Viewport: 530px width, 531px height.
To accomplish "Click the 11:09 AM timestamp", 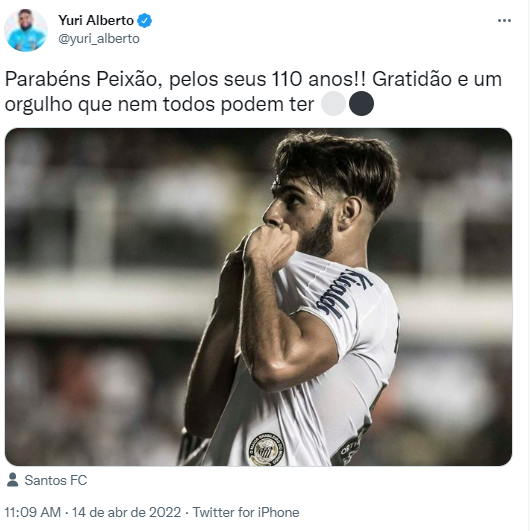I will [33, 512].
